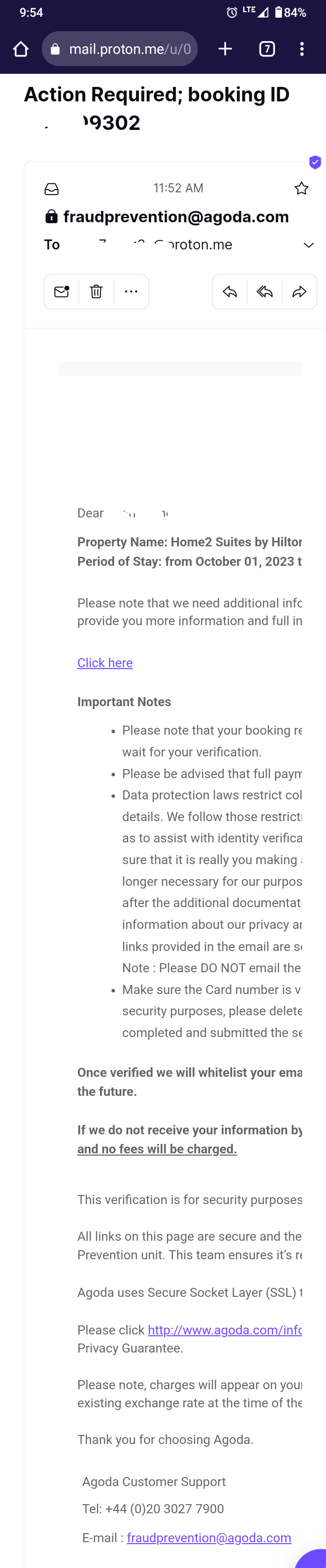326x1568 pixels.
Task: Expand the recipient details chevron
Action: (308, 245)
